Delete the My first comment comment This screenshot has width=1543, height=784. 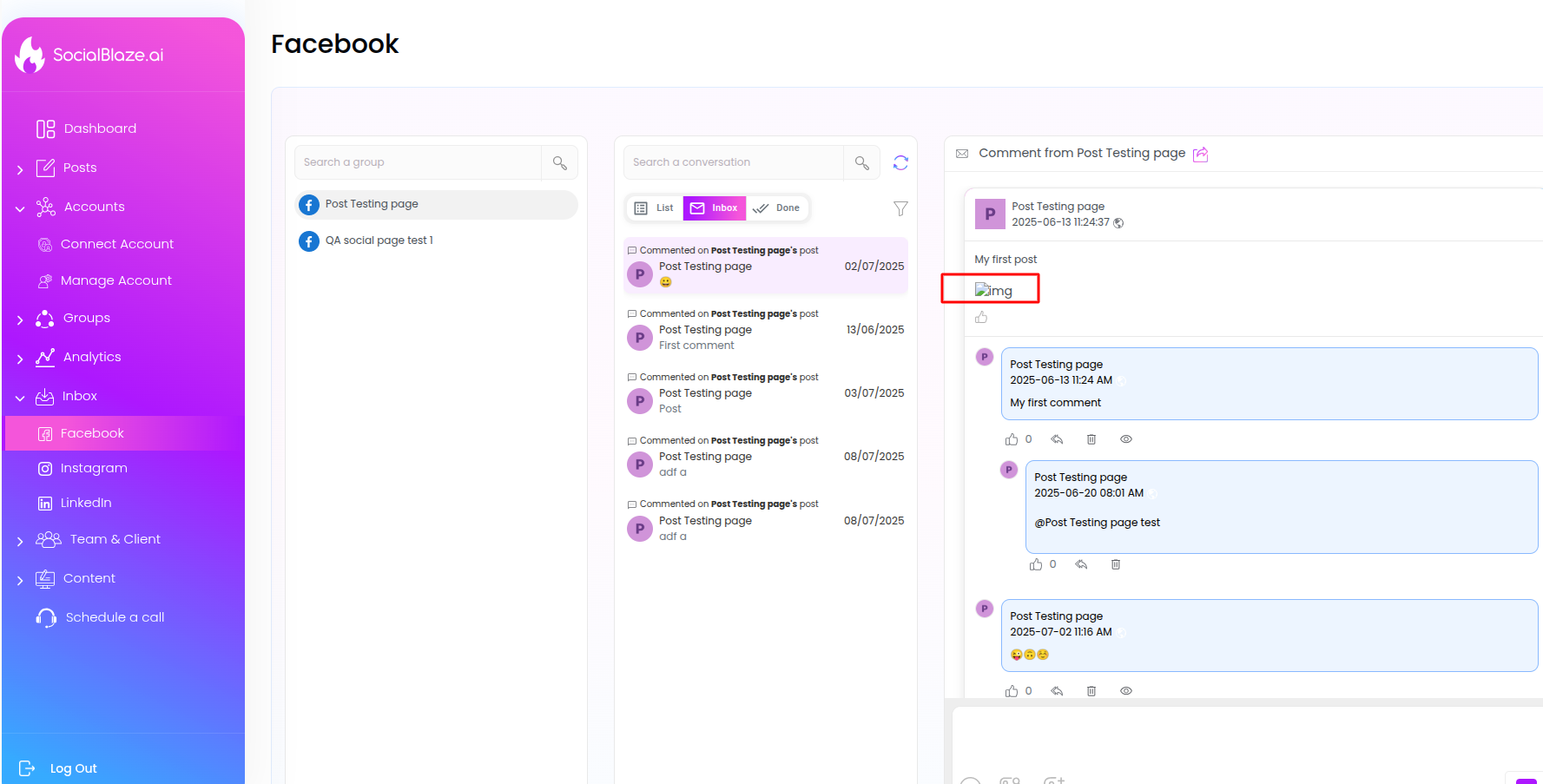[1091, 439]
